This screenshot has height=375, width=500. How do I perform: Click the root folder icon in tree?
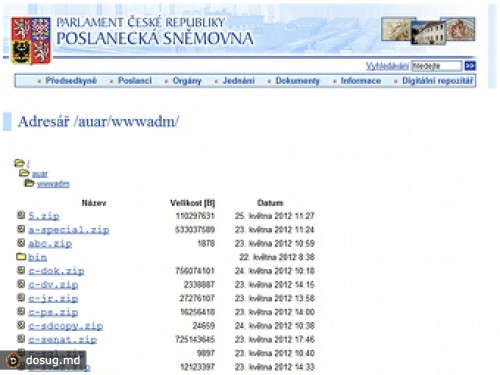19,163
